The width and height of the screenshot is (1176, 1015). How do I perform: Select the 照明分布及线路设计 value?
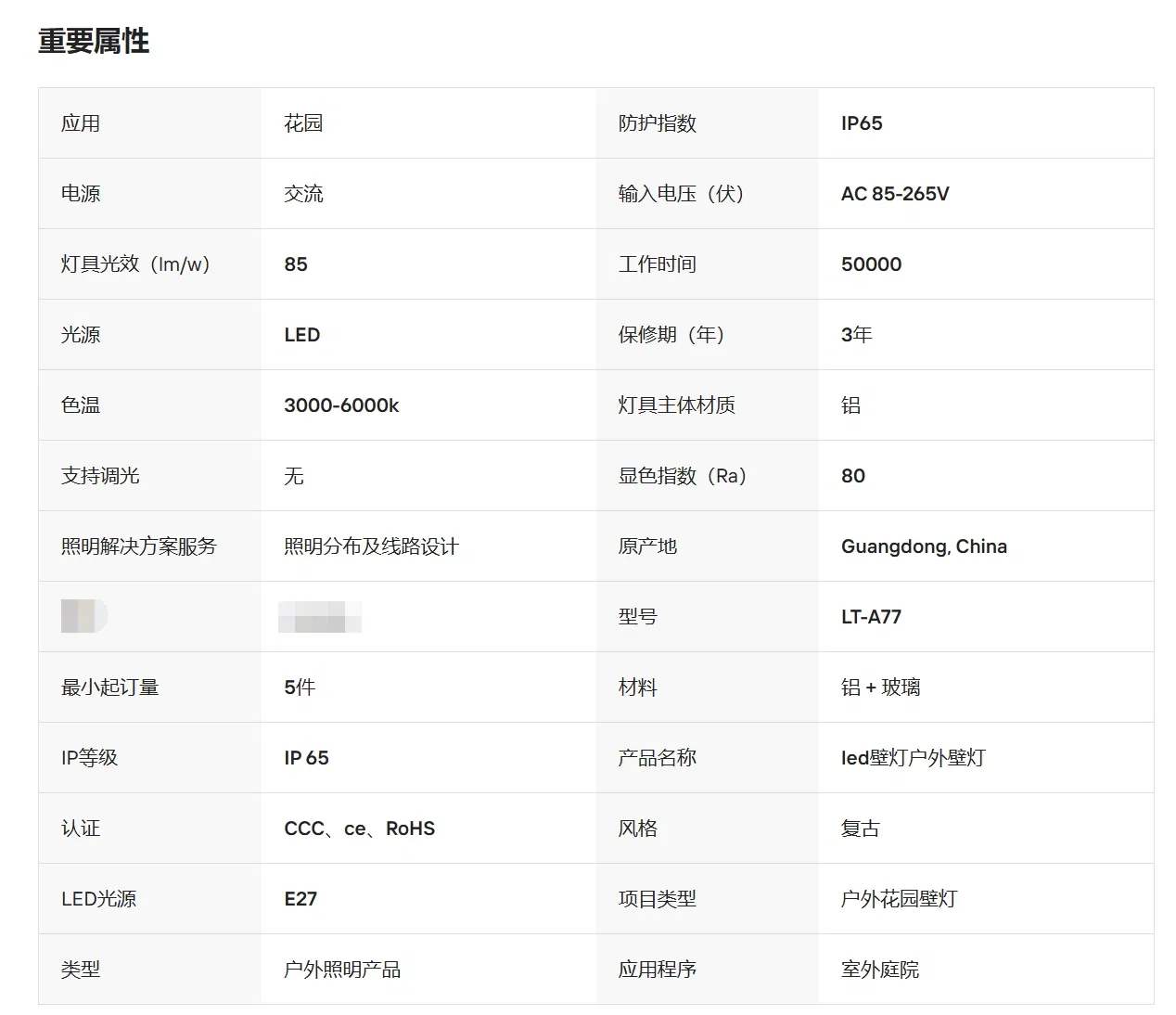(371, 546)
